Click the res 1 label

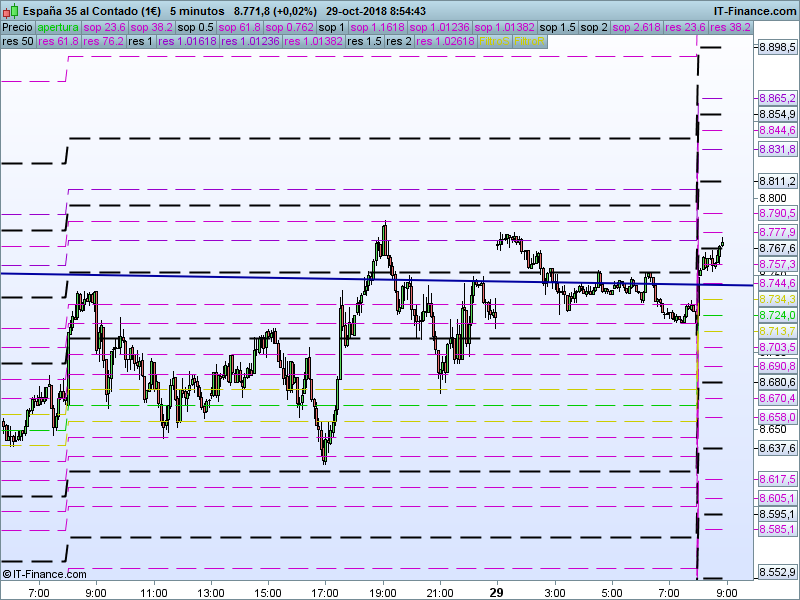(x=140, y=41)
